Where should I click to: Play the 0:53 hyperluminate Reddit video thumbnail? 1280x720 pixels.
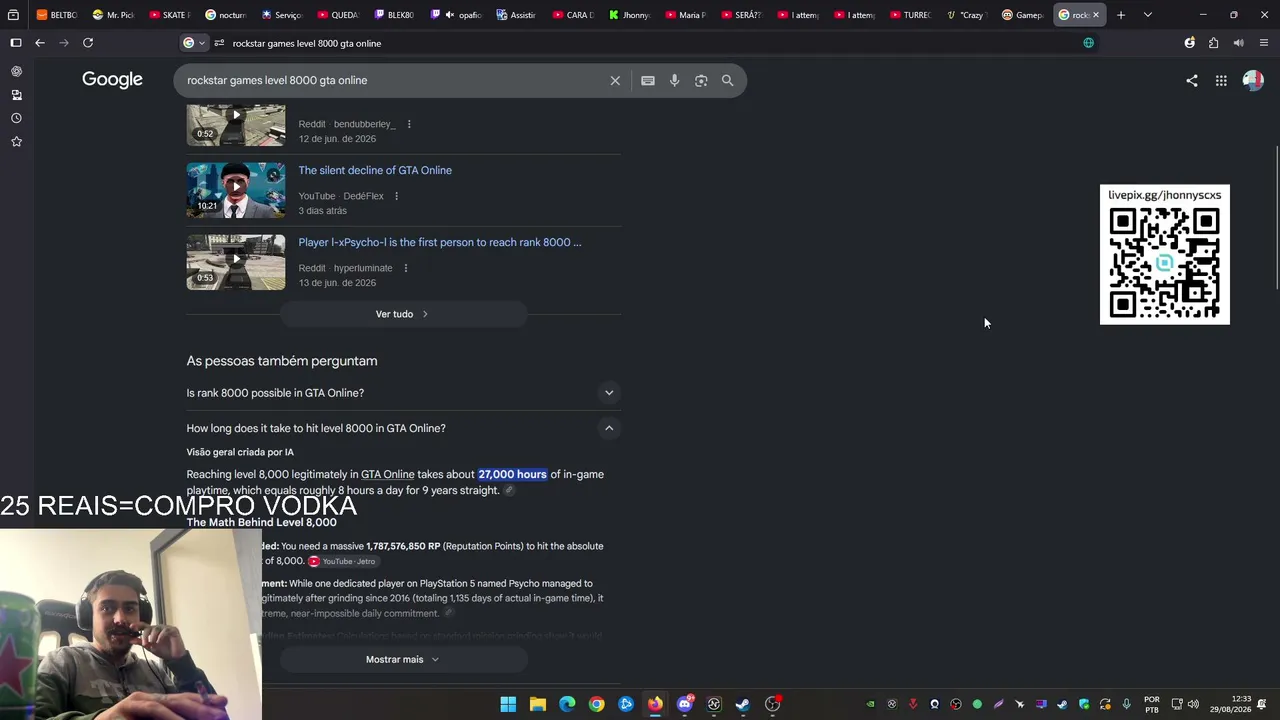click(236, 262)
